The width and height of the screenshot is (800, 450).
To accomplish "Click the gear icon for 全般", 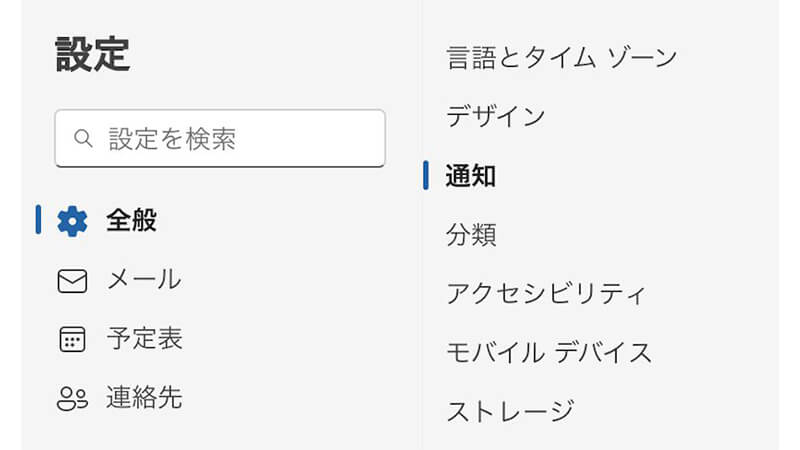I will tap(72, 221).
